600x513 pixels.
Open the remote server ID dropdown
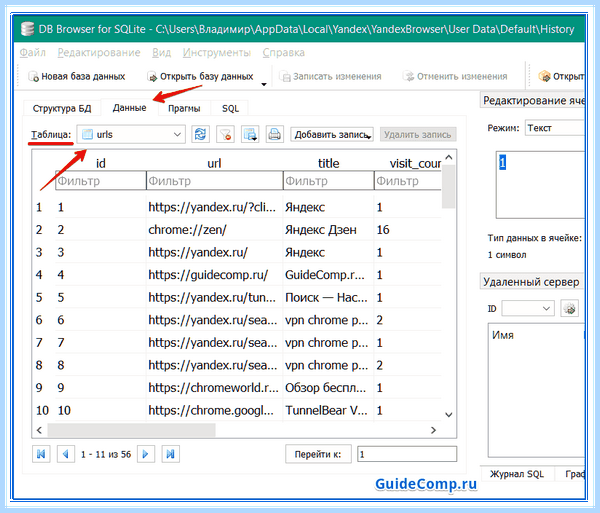click(528, 308)
